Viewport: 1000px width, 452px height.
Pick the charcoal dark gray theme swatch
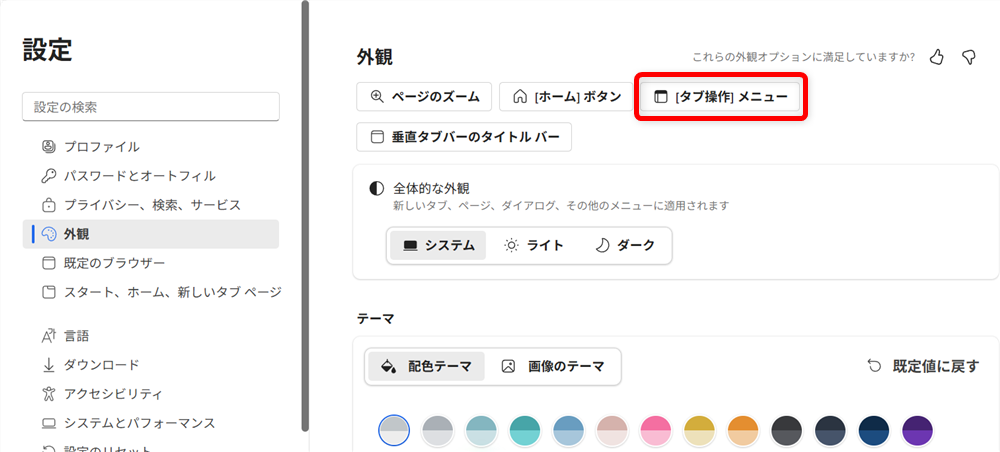[786, 431]
